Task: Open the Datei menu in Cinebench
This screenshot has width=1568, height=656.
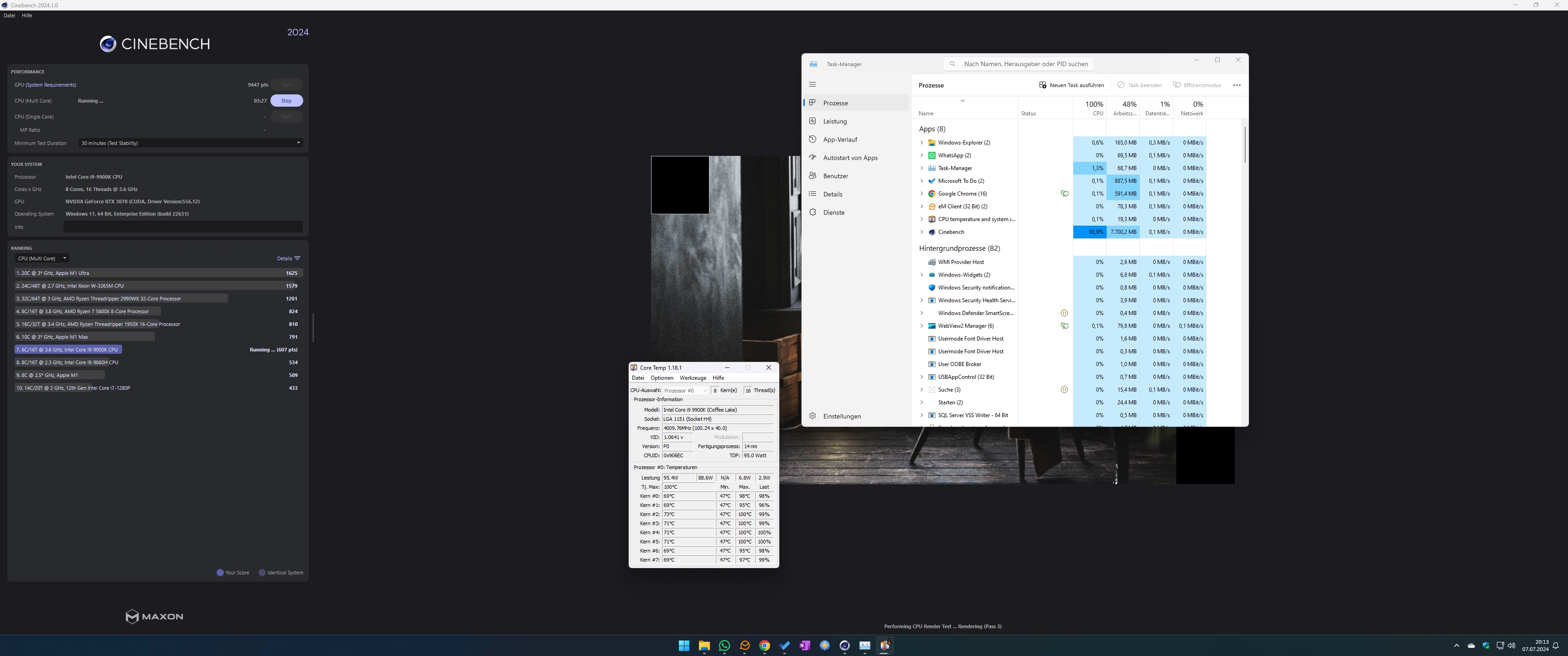Action: [x=9, y=16]
